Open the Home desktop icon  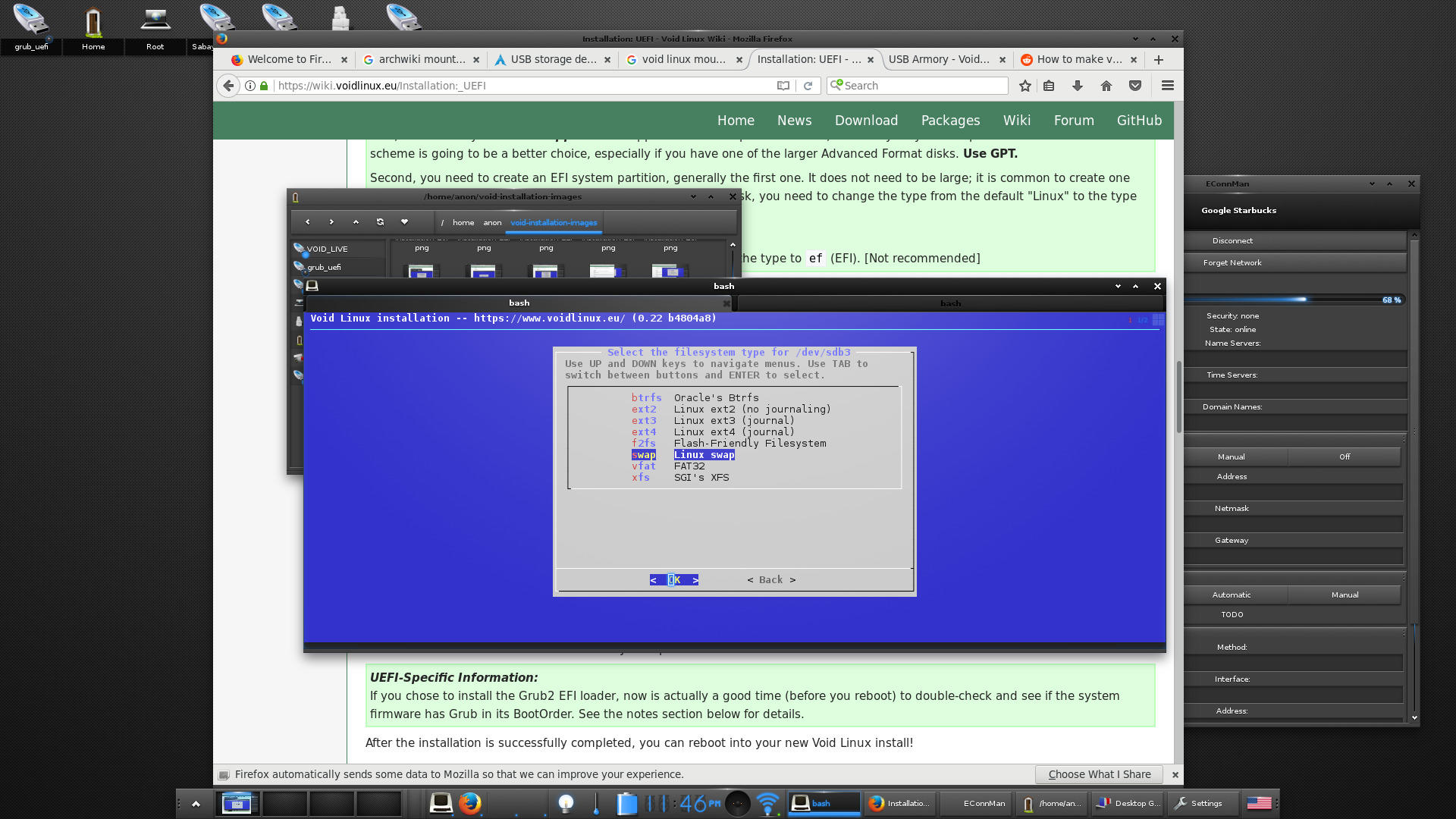pos(93,27)
